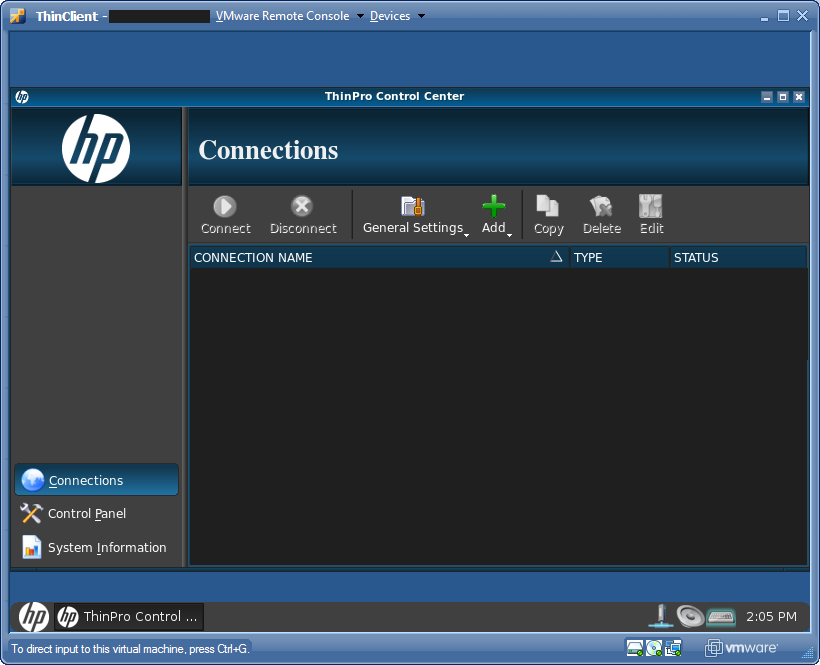Click the keyboard tray icon
The image size is (820, 665).
pyautogui.click(x=721, y=617)
